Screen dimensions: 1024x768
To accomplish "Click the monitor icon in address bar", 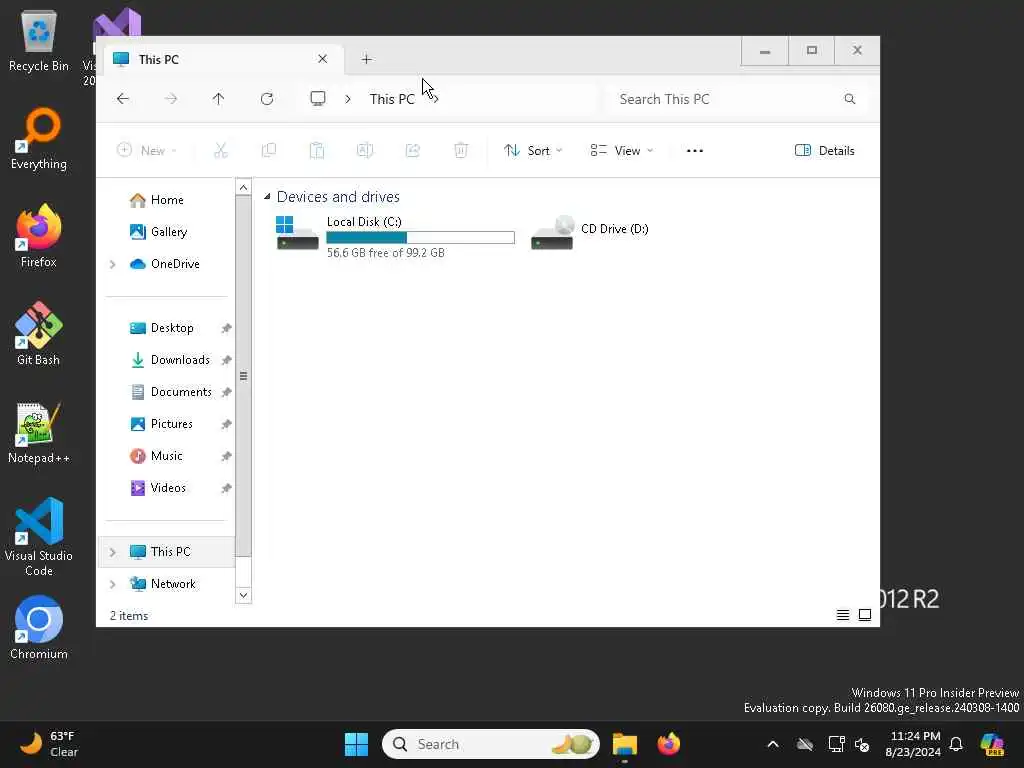I will pyautogui.click(x=317, y=99).
